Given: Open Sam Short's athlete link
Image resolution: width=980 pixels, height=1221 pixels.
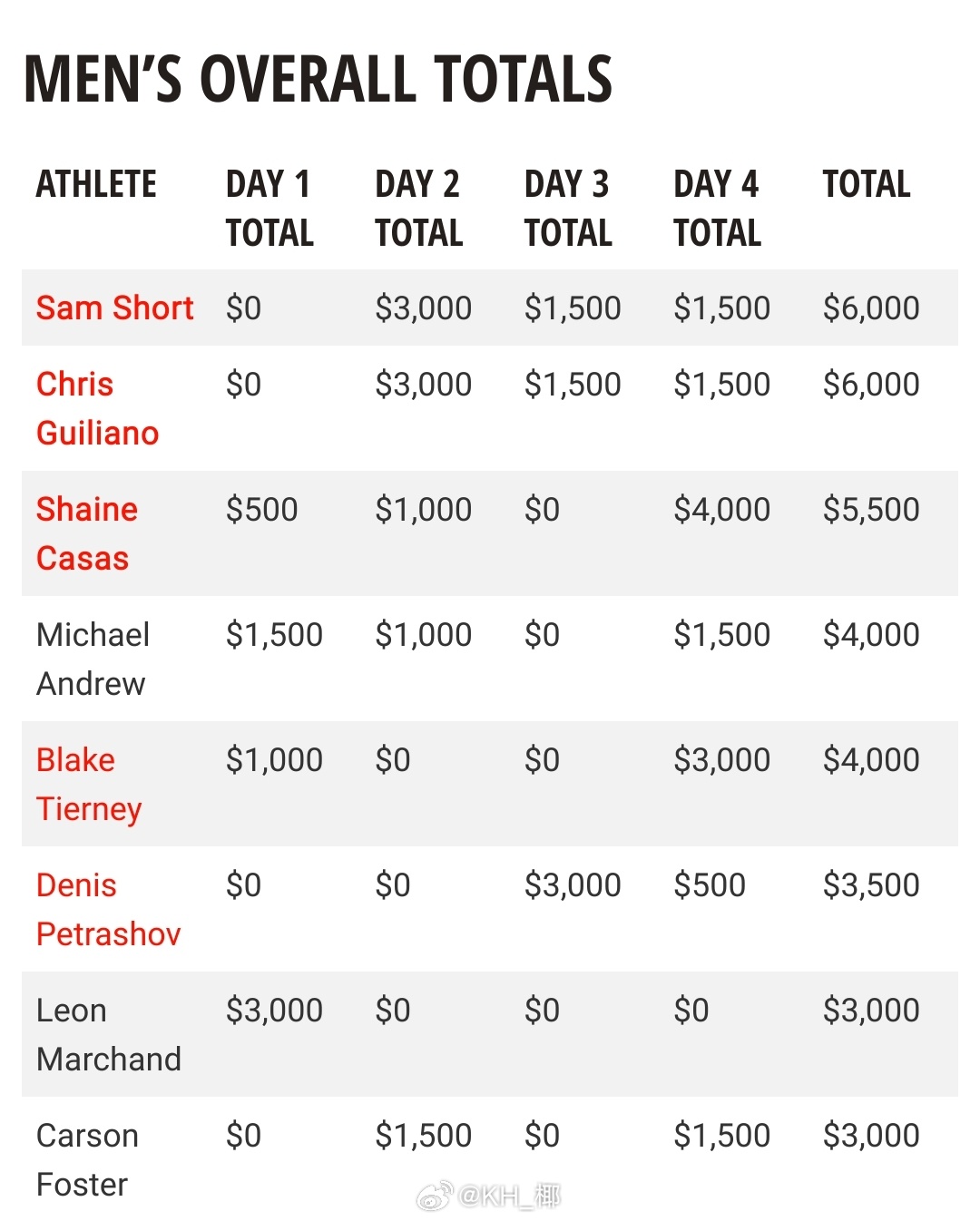Looking at the screenshot, I should [x=114, y=308].
